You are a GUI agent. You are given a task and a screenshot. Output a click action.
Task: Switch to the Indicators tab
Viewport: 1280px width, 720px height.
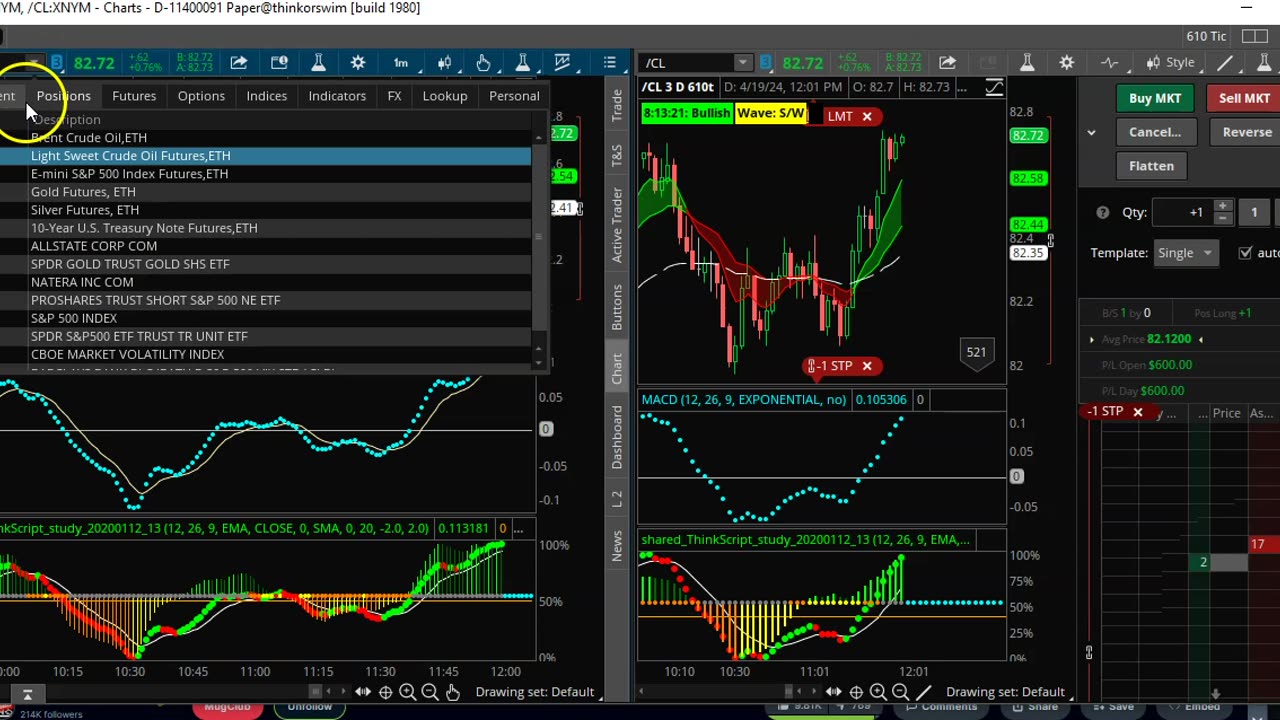click(337, 96)
